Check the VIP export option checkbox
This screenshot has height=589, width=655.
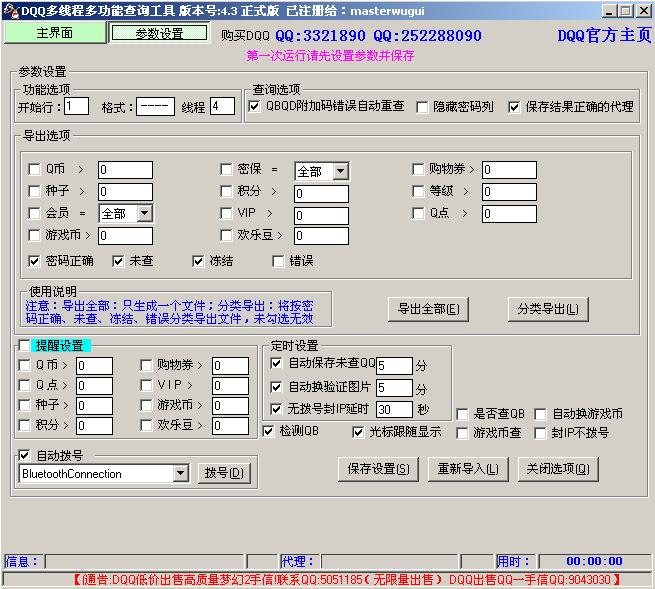pyautogui.click(x=226, y=213)
